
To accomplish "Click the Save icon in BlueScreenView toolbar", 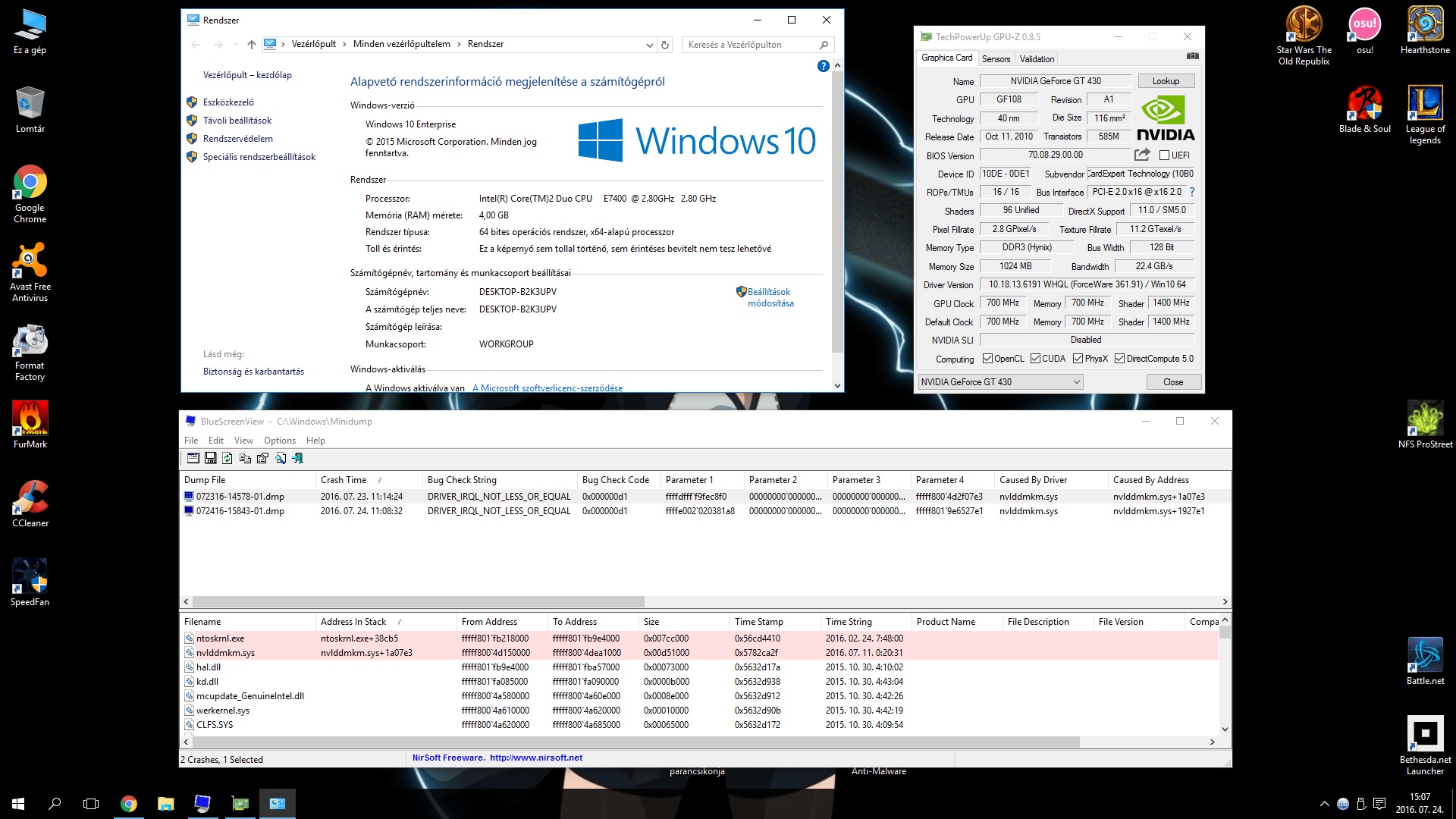I will [x=210, y=458].
